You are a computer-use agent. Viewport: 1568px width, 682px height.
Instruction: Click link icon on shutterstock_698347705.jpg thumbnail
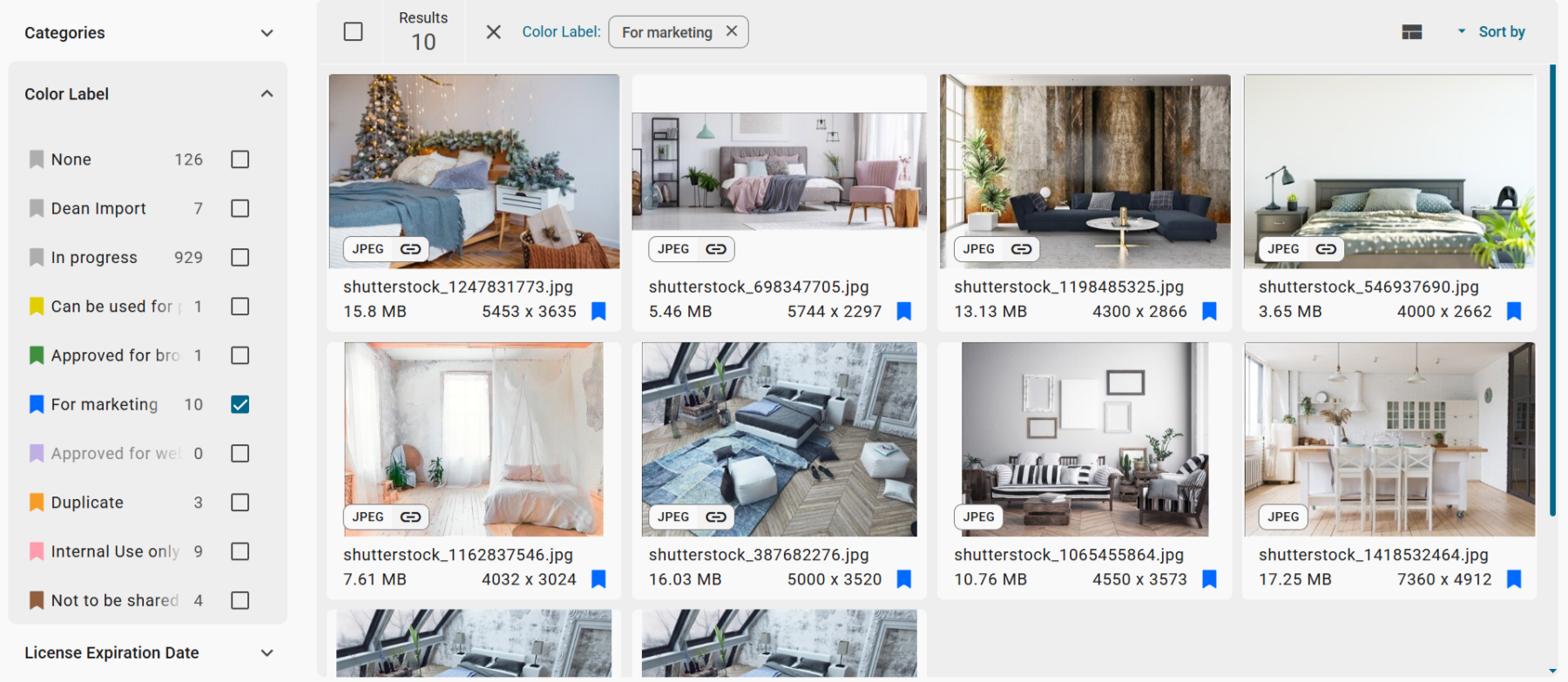point(716,249)
